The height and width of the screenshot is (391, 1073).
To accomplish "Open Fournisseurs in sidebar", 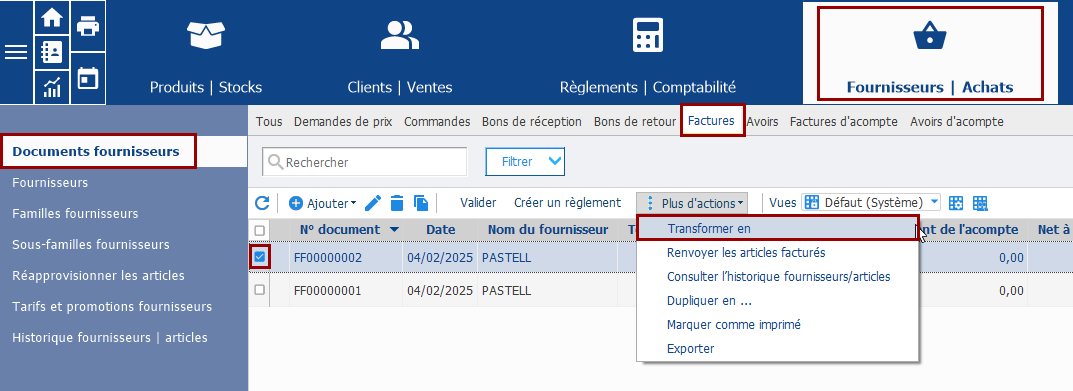I will (x=50, y=183).
